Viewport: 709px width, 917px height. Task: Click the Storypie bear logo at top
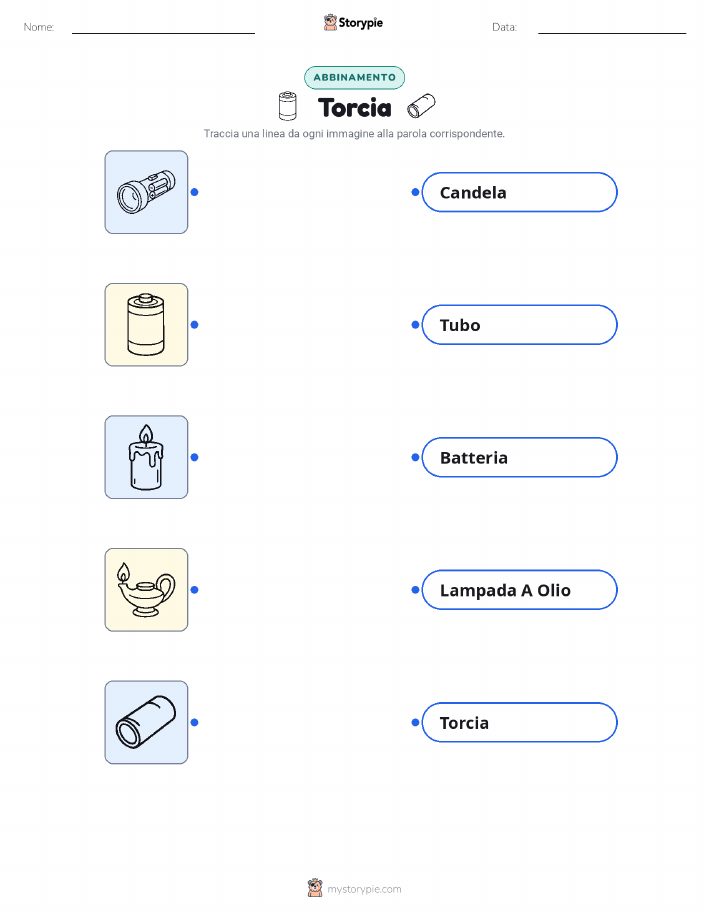[x=330, y=22]
